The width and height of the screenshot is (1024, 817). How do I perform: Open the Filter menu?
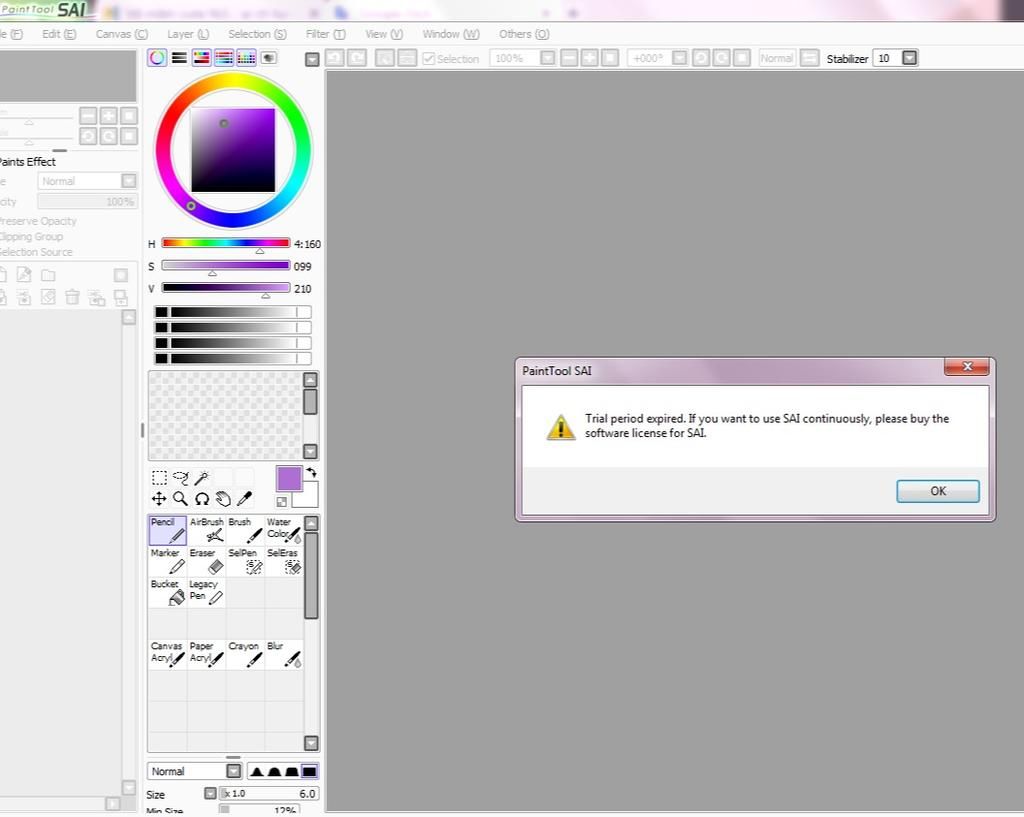325,34
